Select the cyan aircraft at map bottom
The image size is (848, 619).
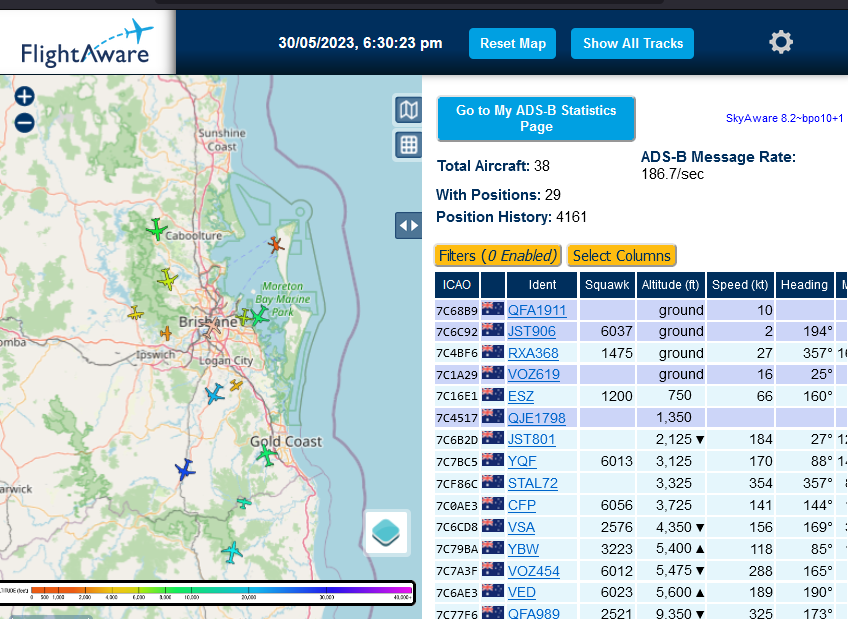[232, 553]
